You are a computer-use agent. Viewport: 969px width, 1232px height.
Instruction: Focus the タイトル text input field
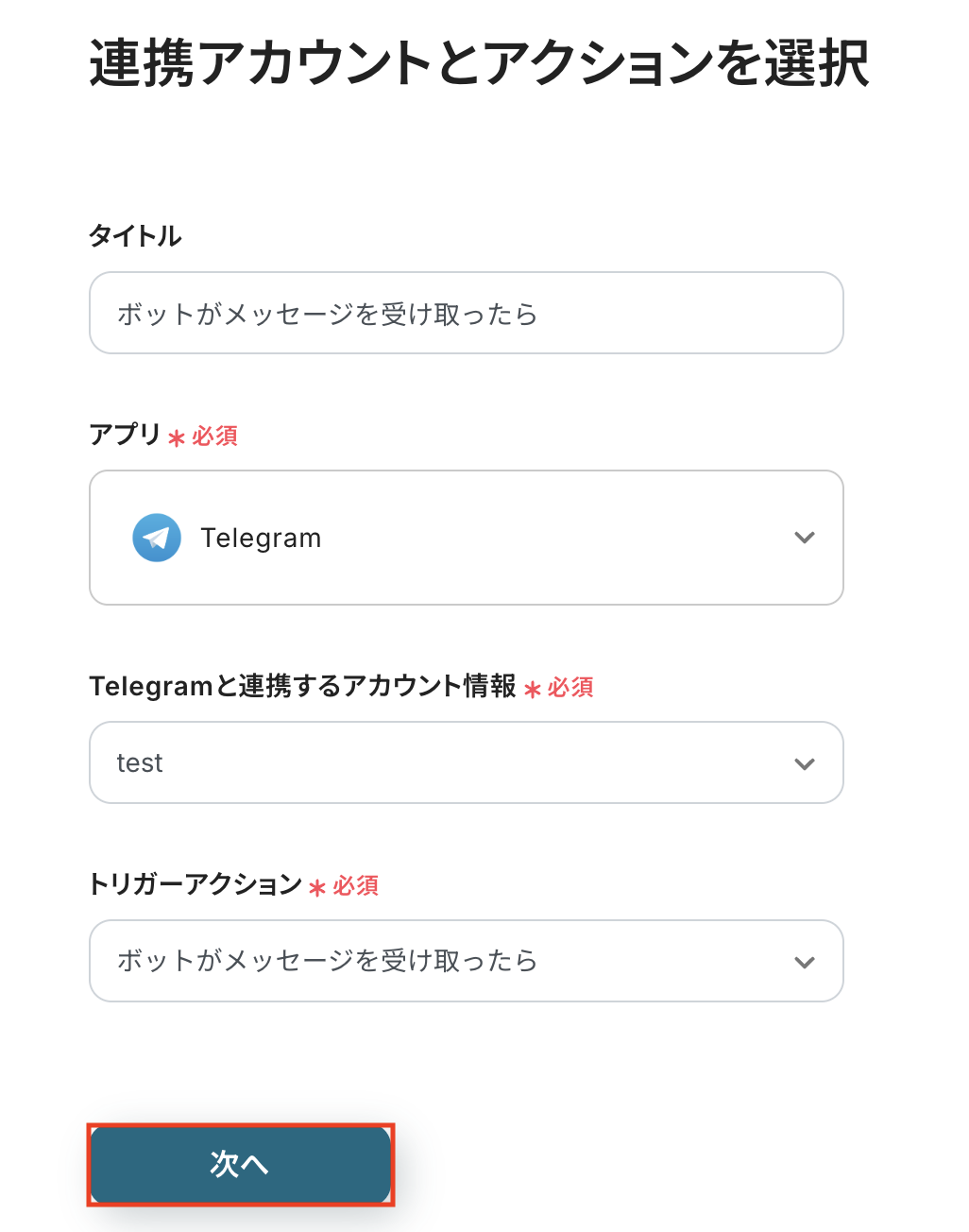pyautogui.click(x=466, y=313)
